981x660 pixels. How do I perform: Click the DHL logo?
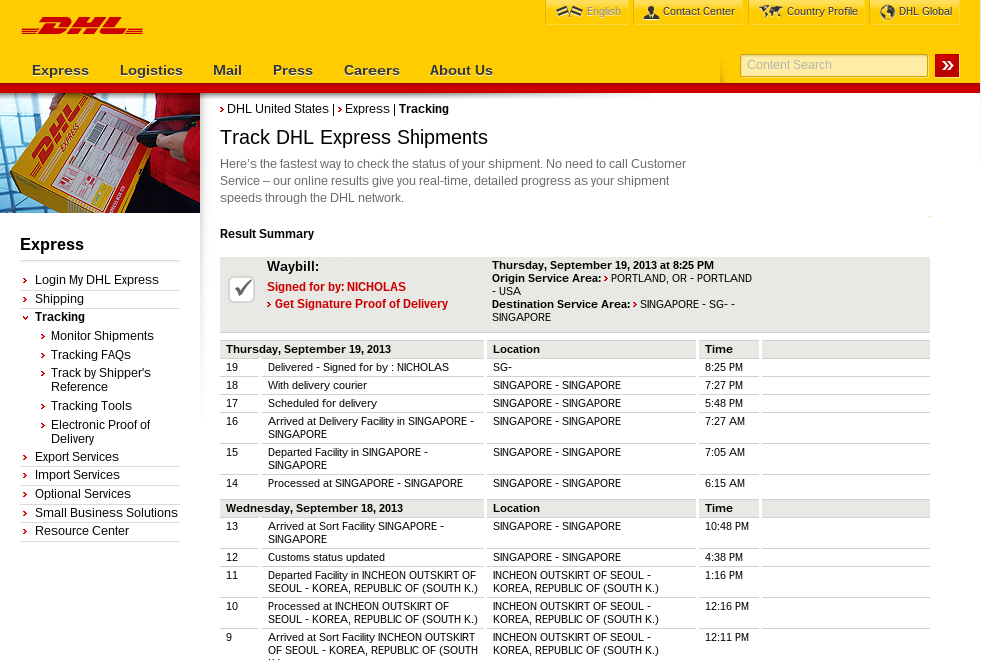pos(82,25)
